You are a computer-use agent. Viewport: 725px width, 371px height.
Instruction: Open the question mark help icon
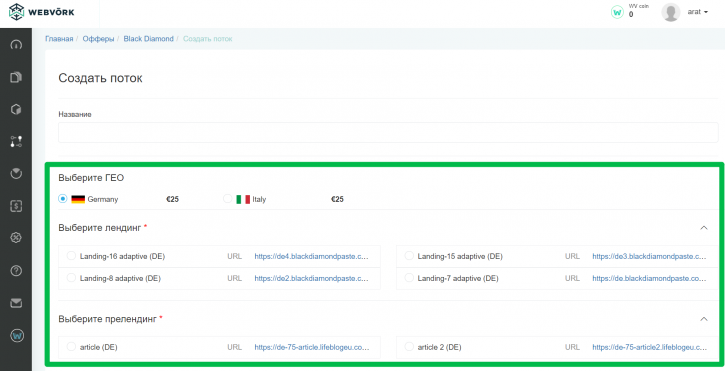coord(16,271)
